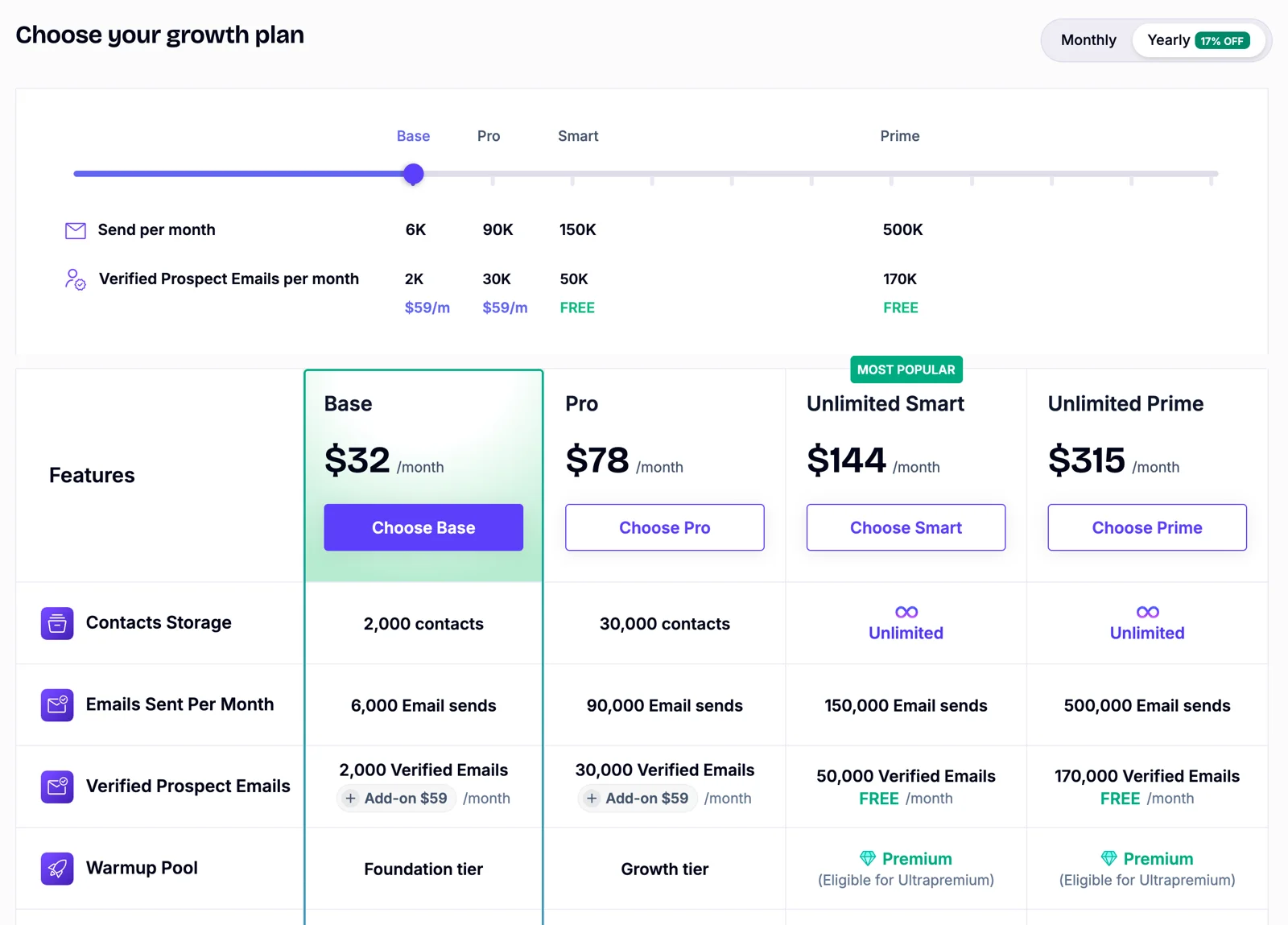Viewport: 1288px width, 925px height.
Task: Select the Pro label above the slider
Action: click(489, 136)
